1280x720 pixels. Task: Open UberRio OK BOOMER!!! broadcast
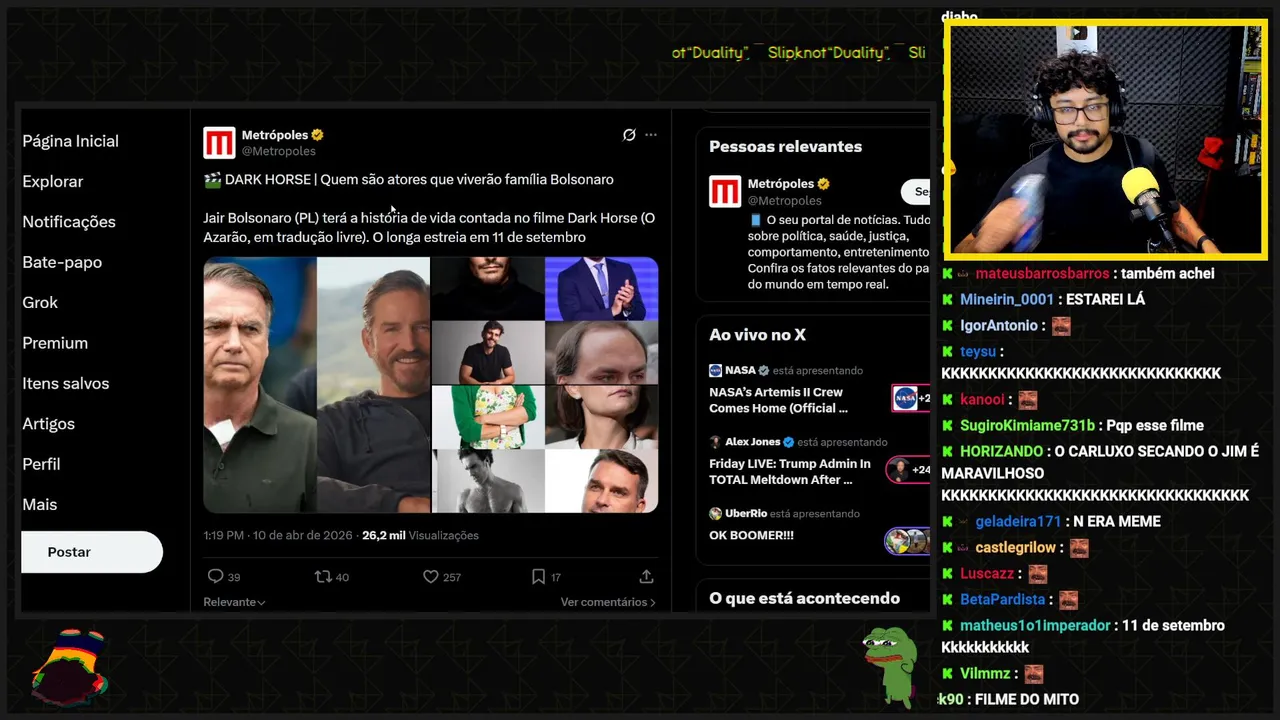point(751,535)
